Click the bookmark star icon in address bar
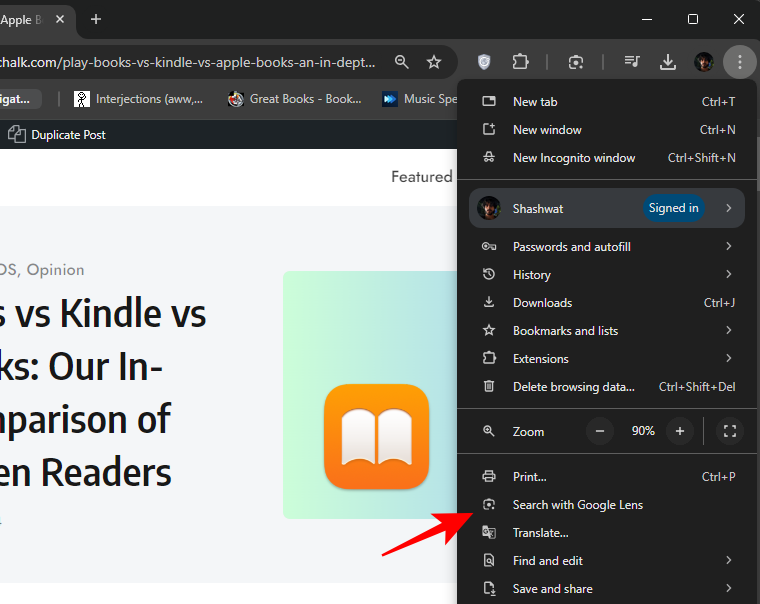The width and height of the screenshot is (760, 604). 434,62
